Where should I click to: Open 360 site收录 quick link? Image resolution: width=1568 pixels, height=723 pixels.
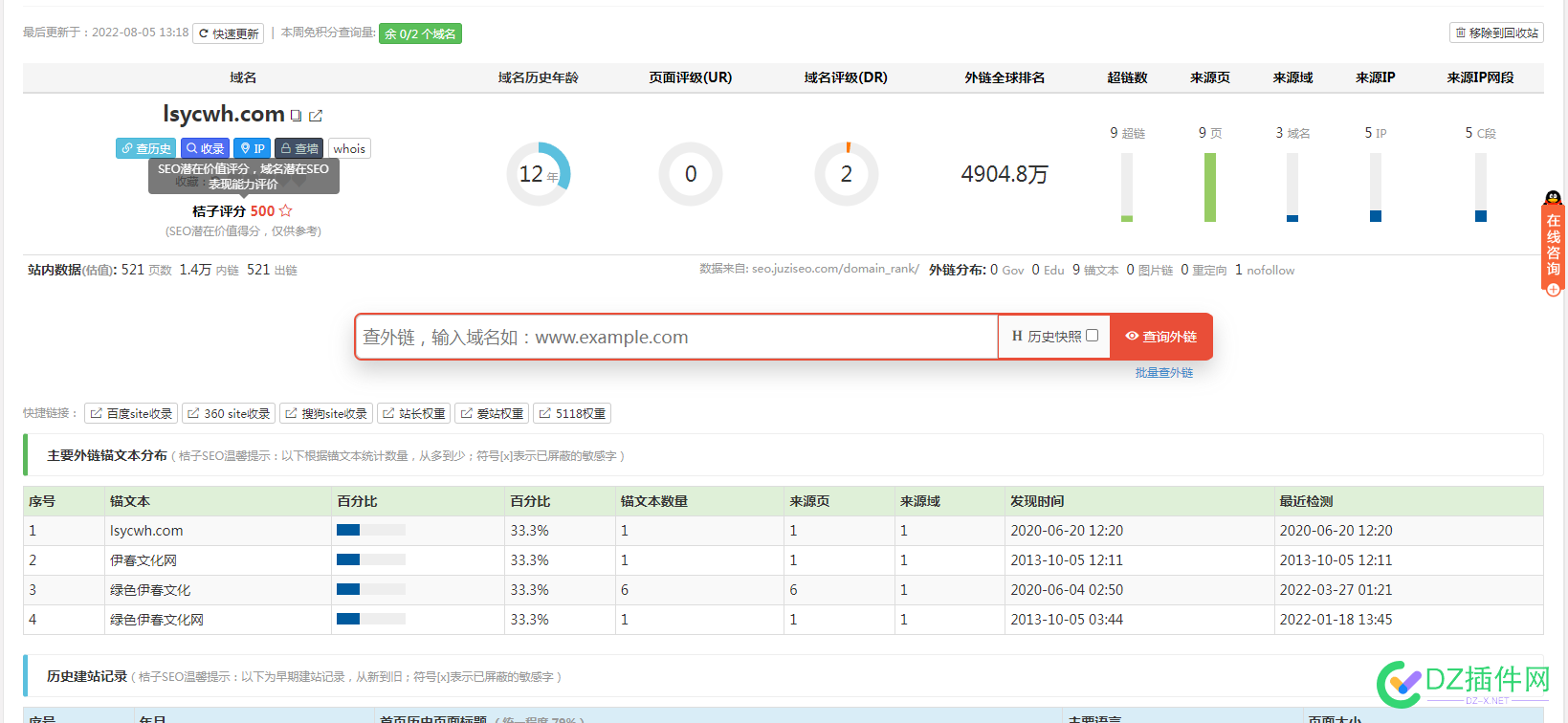pyautogui.click(x=229, y=413)
